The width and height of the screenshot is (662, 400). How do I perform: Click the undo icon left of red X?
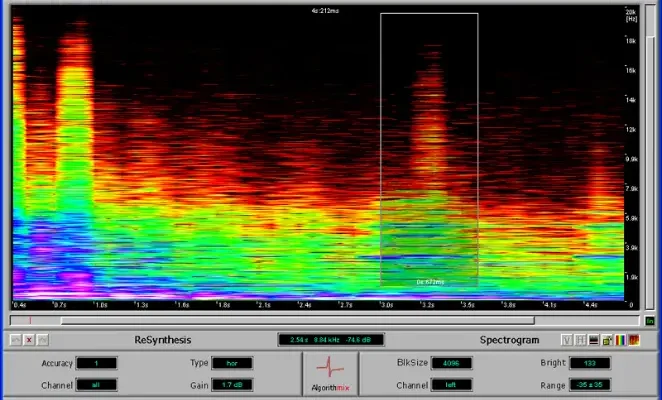coord(17,340)
